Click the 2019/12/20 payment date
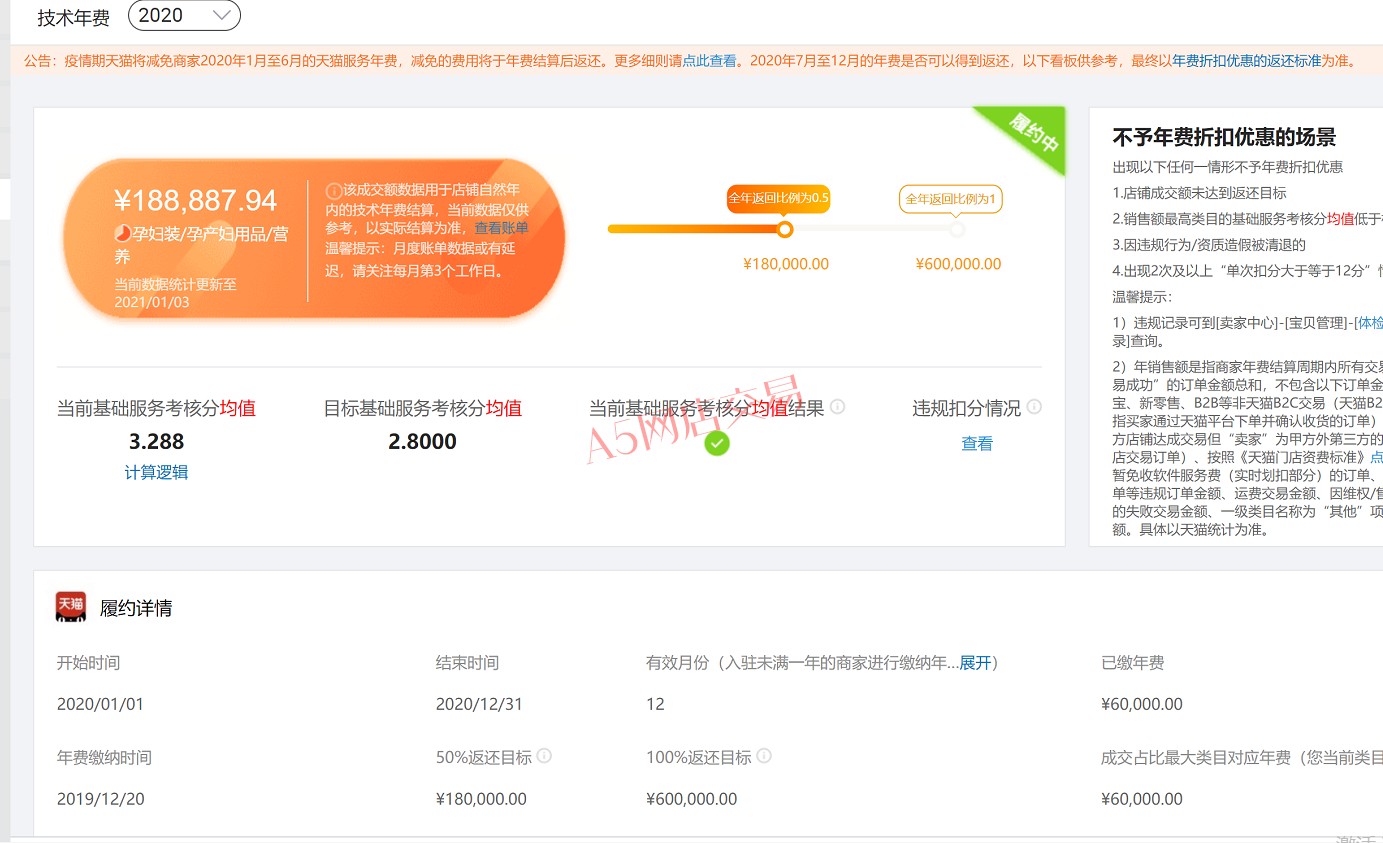 pyautogui.click(x=100, y=799)
